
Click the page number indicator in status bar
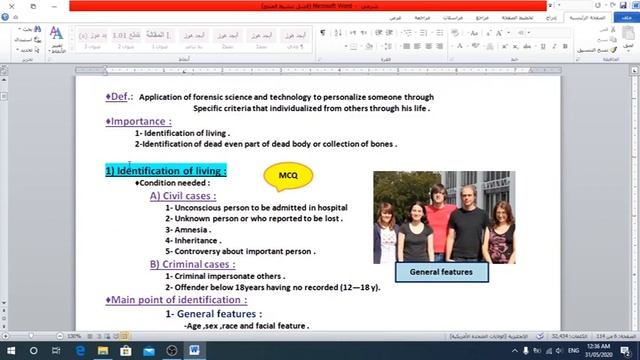click(616, 336)
